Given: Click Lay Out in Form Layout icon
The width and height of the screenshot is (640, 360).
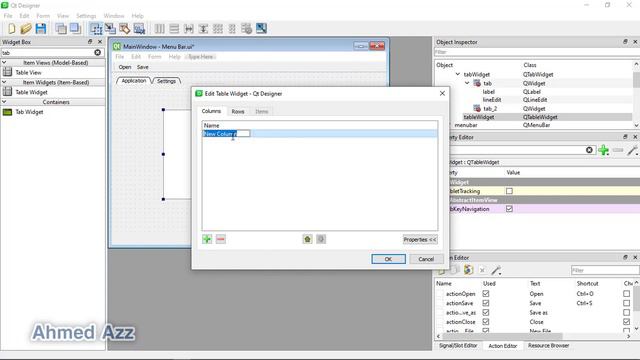Looking at the screenshot, I should (x=232, y=29).
